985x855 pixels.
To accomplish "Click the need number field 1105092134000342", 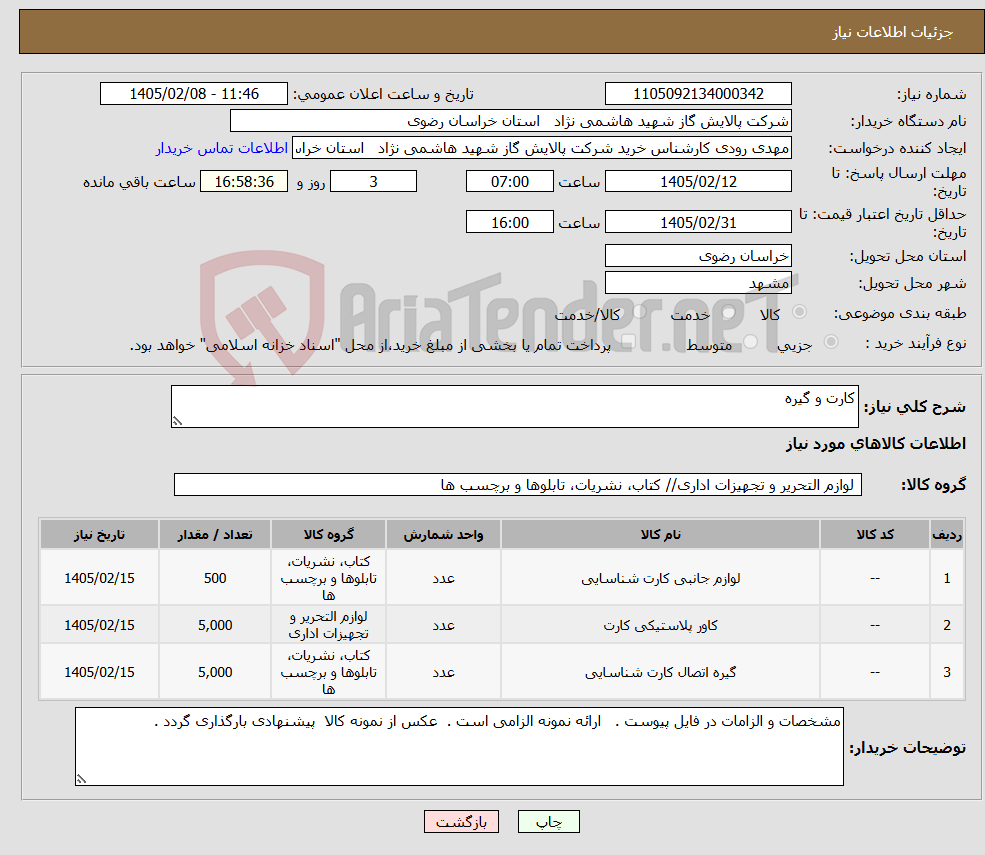I will (x=698, y=94).
